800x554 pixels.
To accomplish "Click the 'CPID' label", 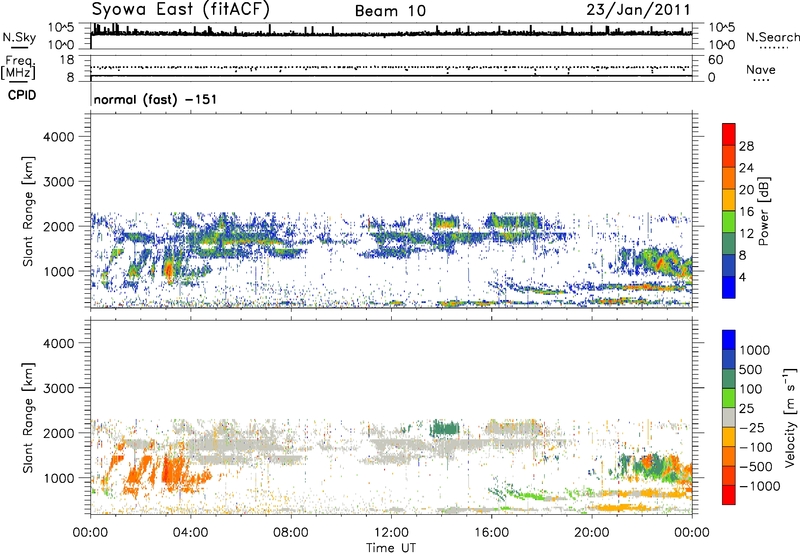I will tap(22, 95).
